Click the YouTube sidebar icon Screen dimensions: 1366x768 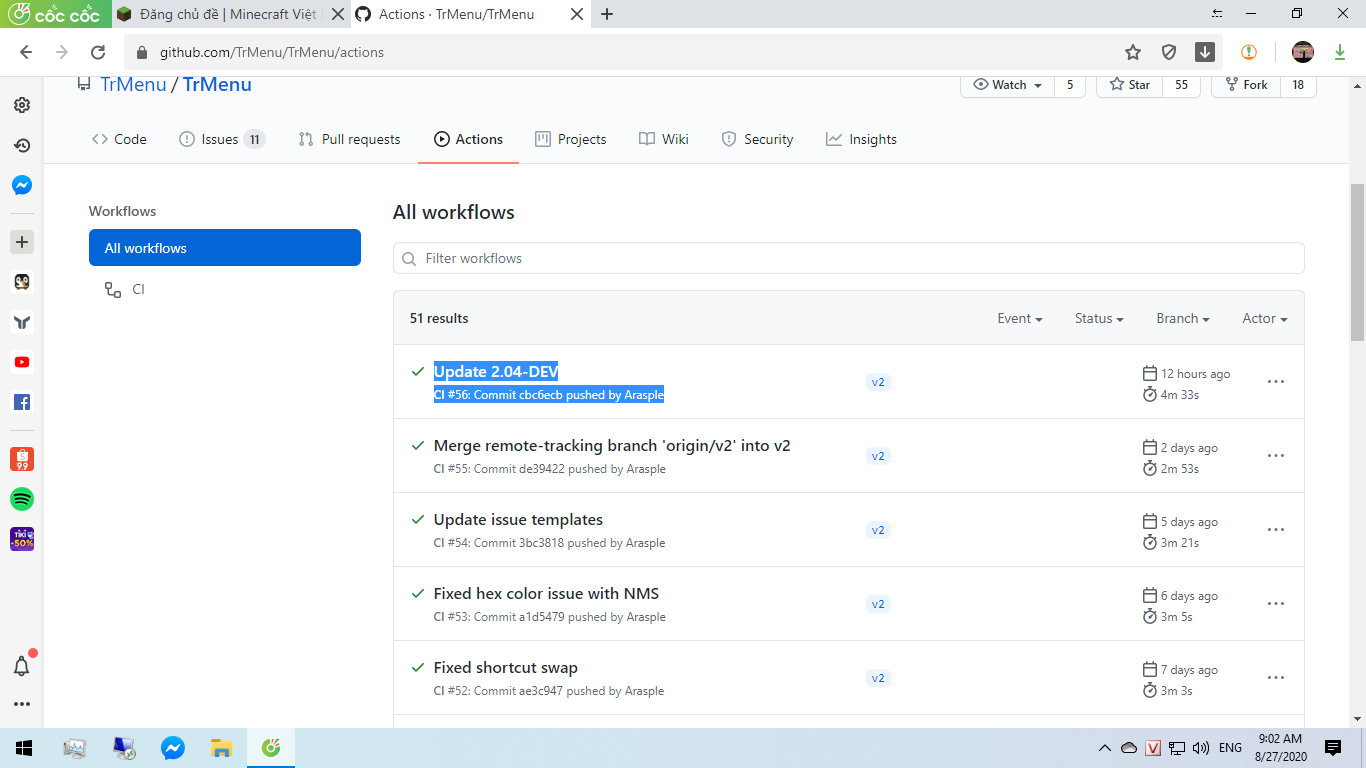[x=22, y=362]
